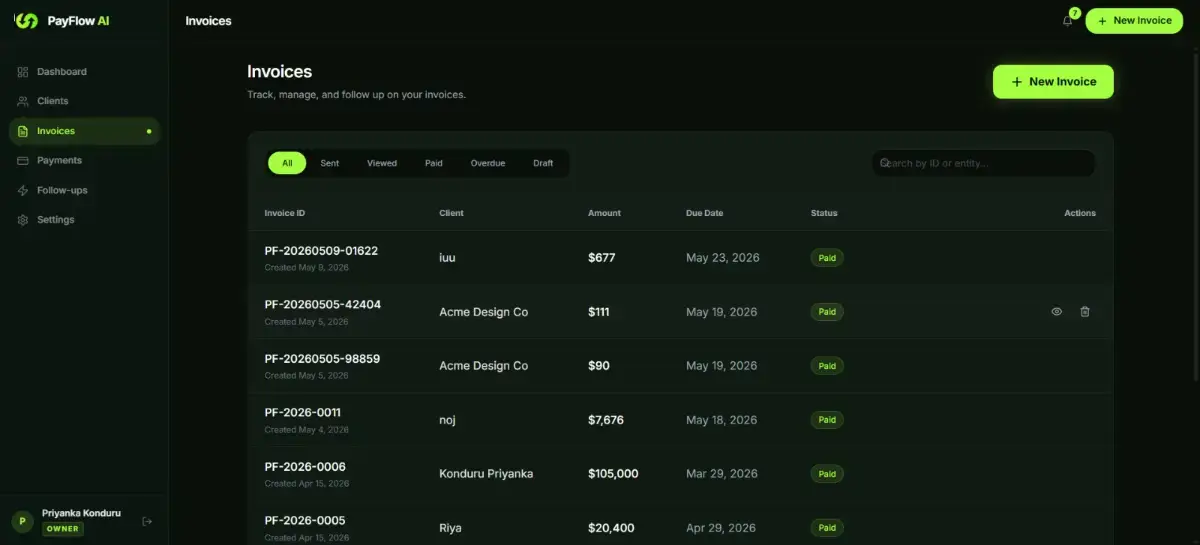Click the Paid badge in the $105,000 row
This screenshot has height=545, width=1200.
pyautogui.click(x=827, y=474)
